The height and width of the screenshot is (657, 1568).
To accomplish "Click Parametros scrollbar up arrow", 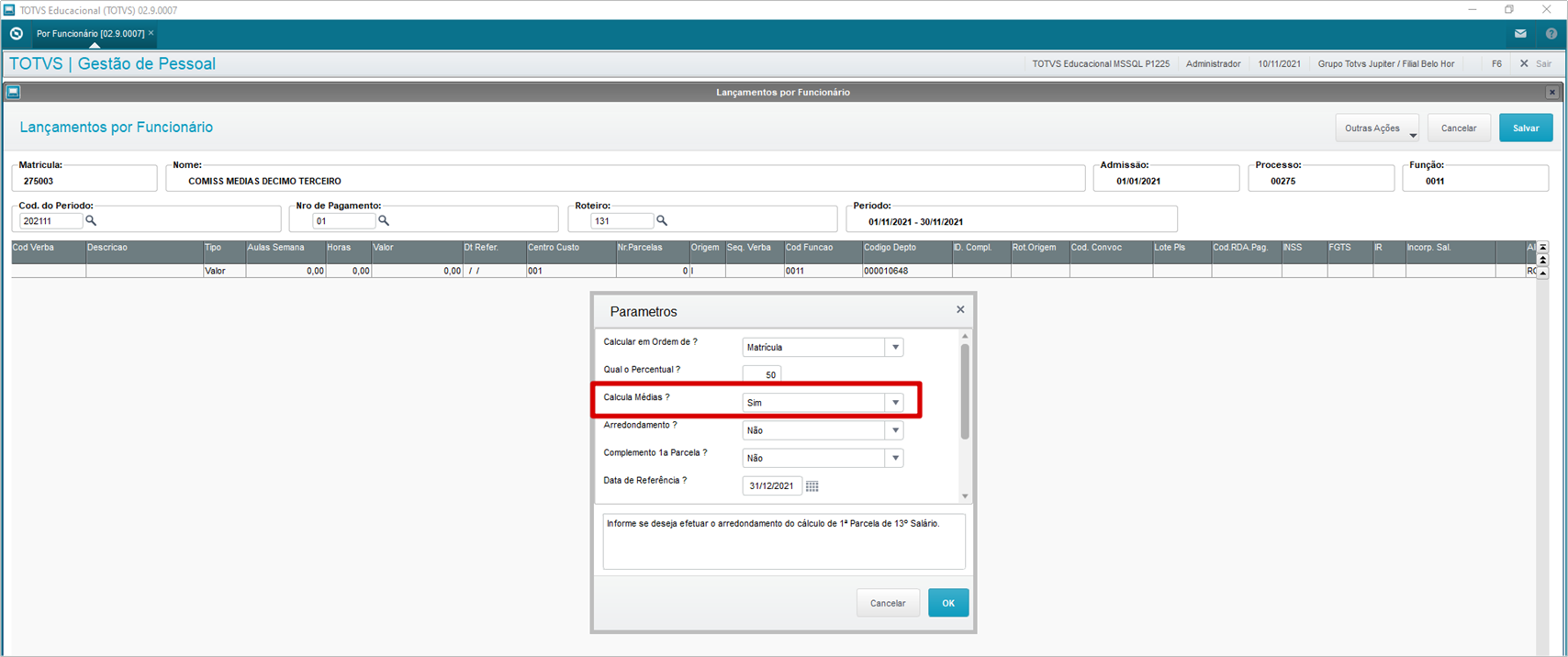I will click(x=965, y=337).
